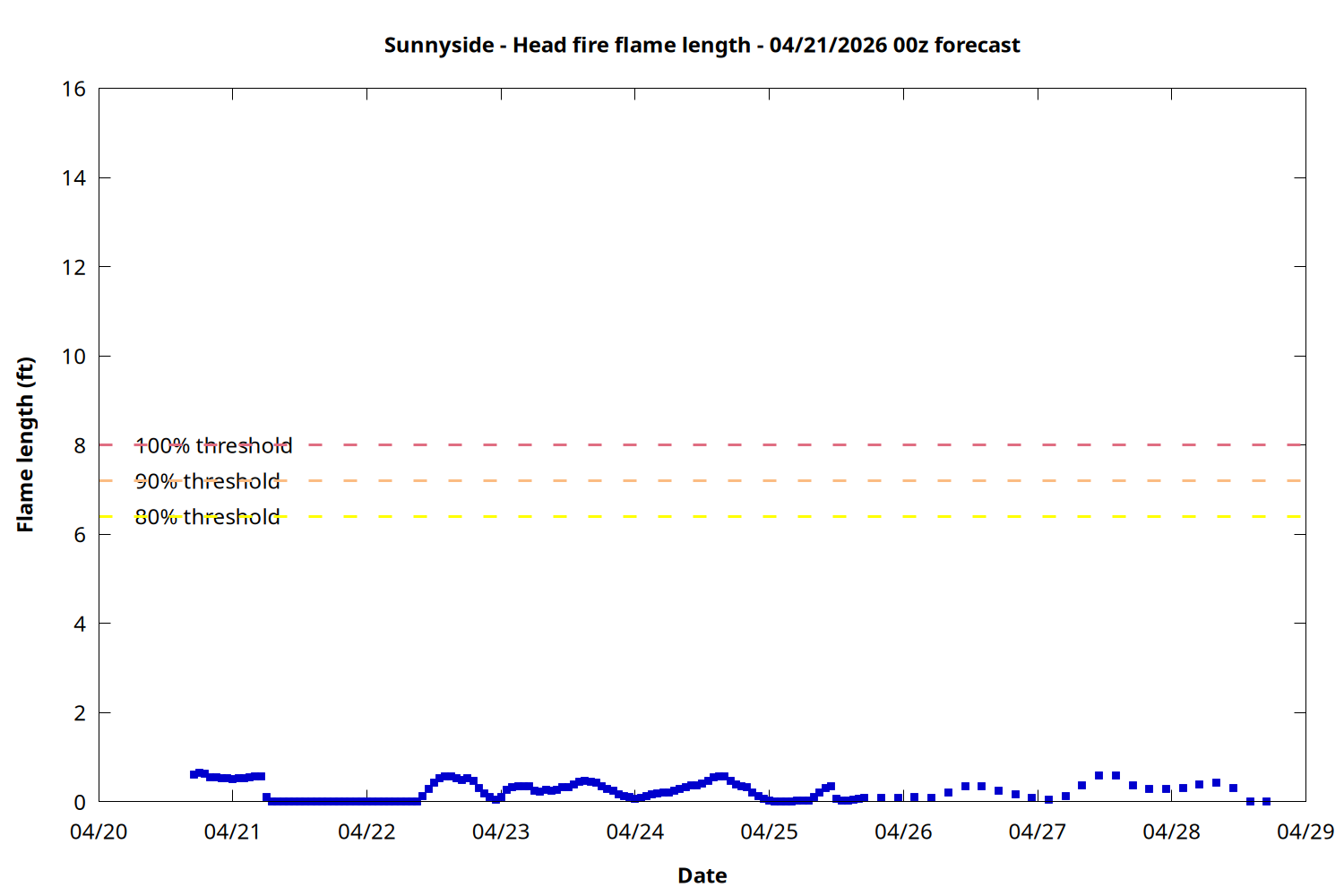This screenshot has height=896, width=1344.
Task: Click the '90% threshold' label
Action: coord(207,481)
